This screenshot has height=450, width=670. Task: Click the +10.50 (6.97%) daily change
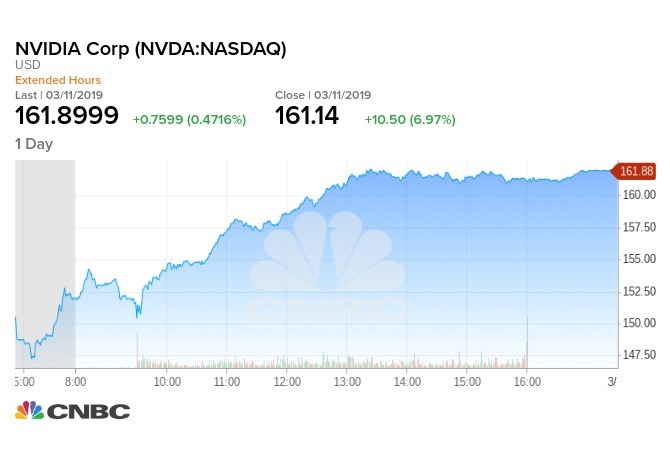point(412,120)
